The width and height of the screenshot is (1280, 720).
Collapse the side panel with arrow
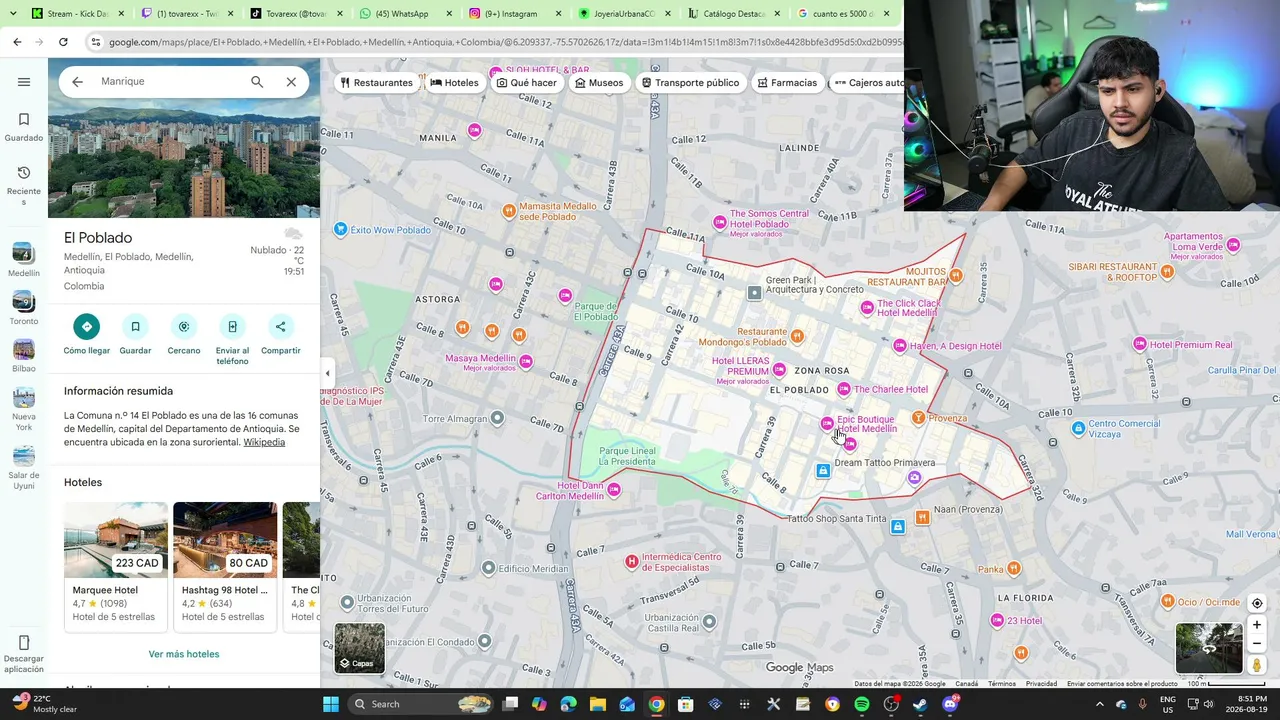click(327, 374)
